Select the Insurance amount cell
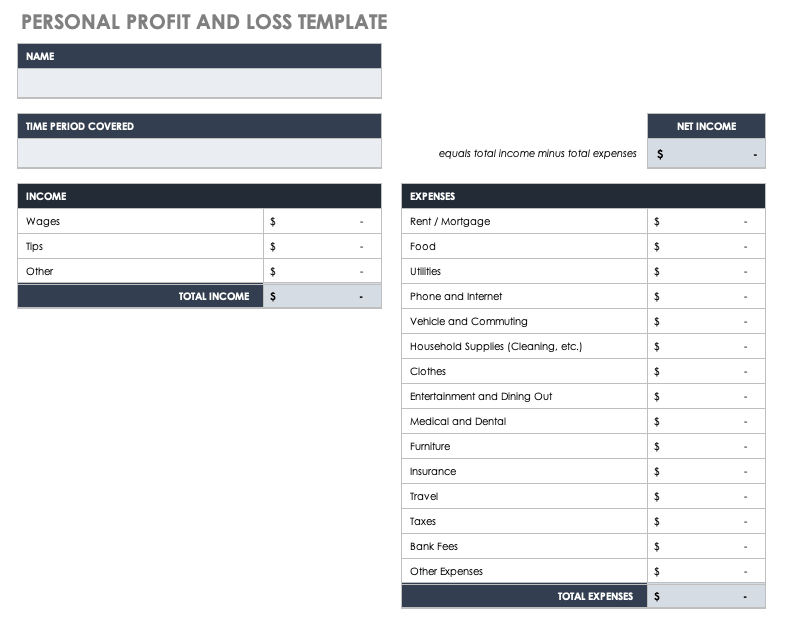The image size is (785, 634). (x=706, y=472)
